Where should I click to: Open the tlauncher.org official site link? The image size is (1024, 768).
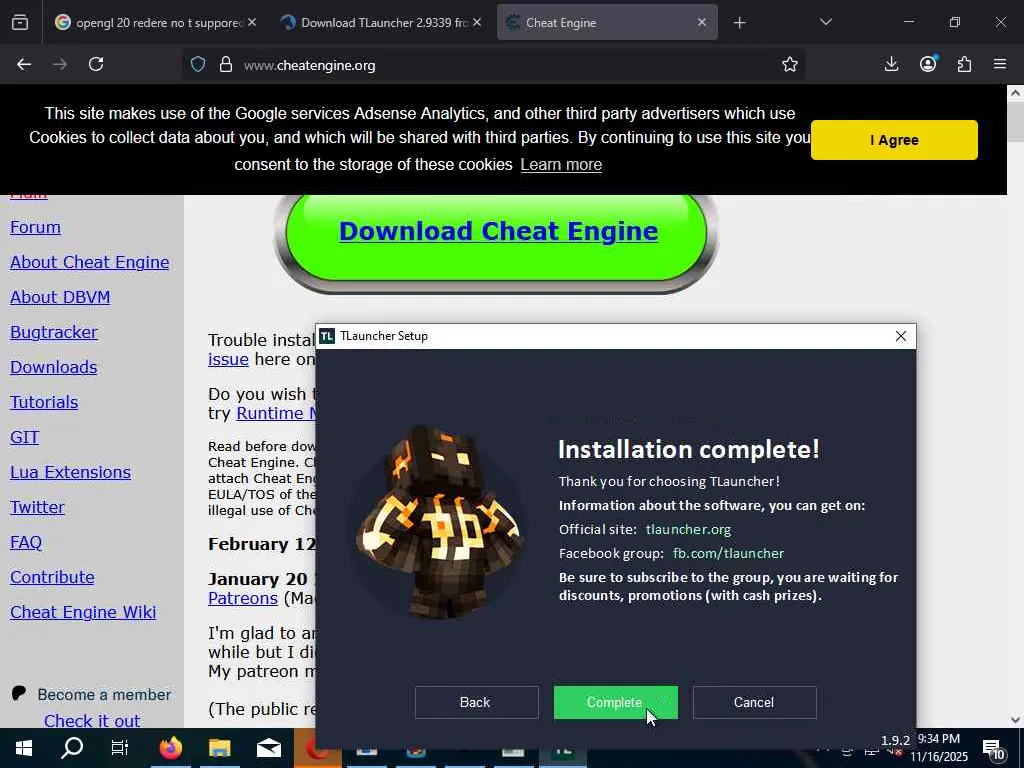688,529
